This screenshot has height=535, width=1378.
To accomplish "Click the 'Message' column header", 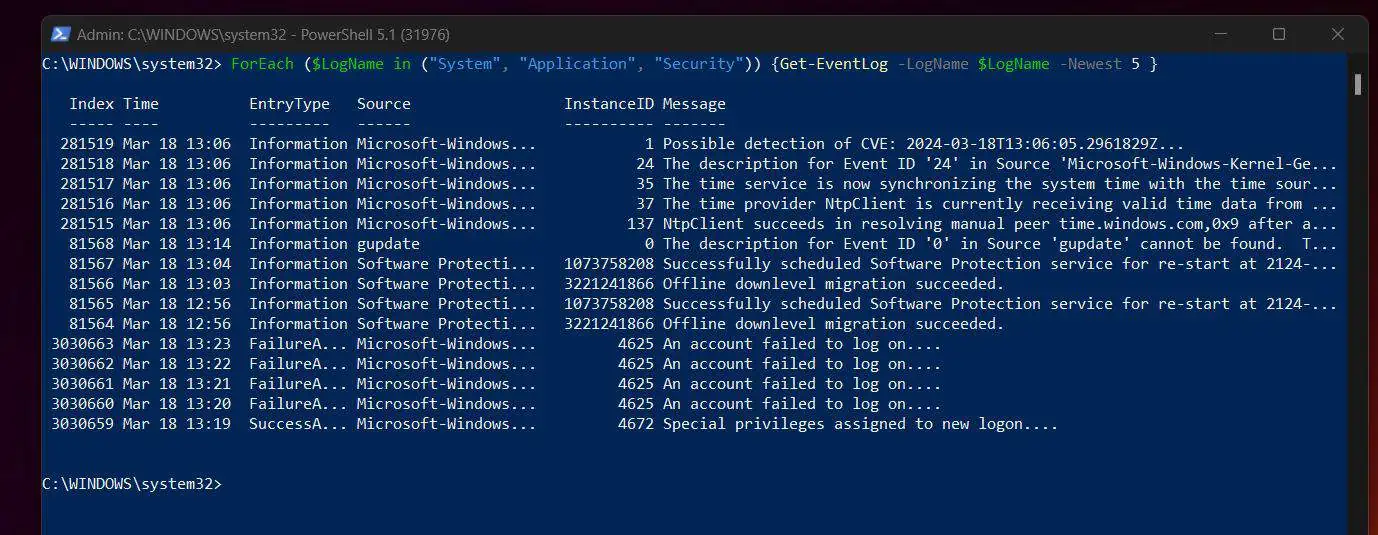I will click(694, 104).
